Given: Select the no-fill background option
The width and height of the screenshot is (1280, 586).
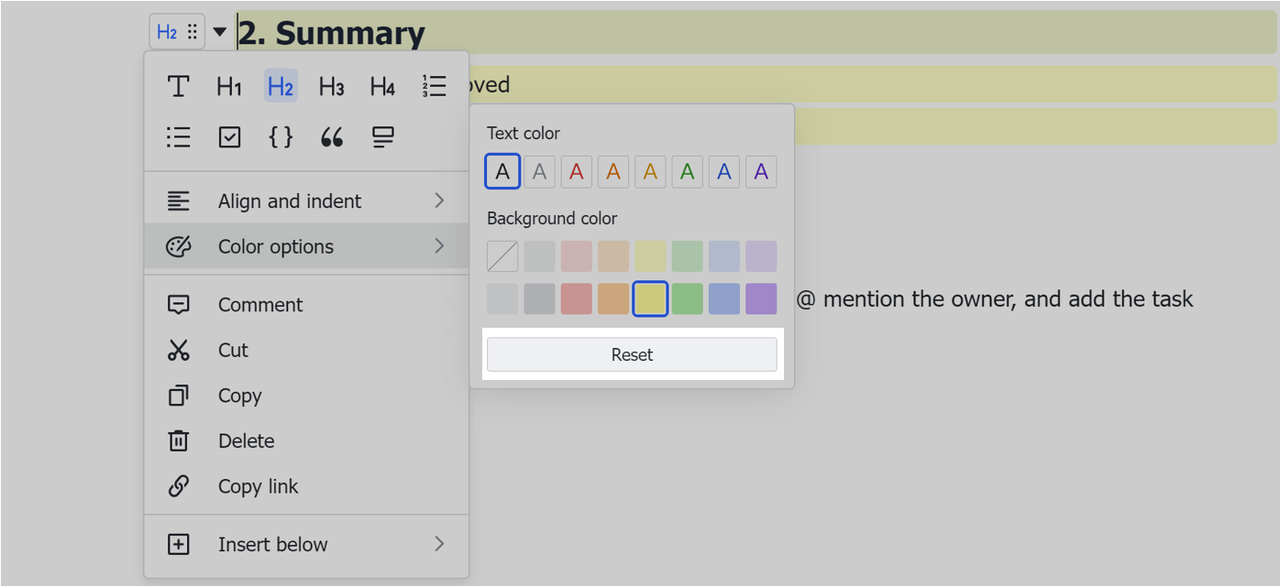Looking at the screenshot, I should click(x=502, y=256).
